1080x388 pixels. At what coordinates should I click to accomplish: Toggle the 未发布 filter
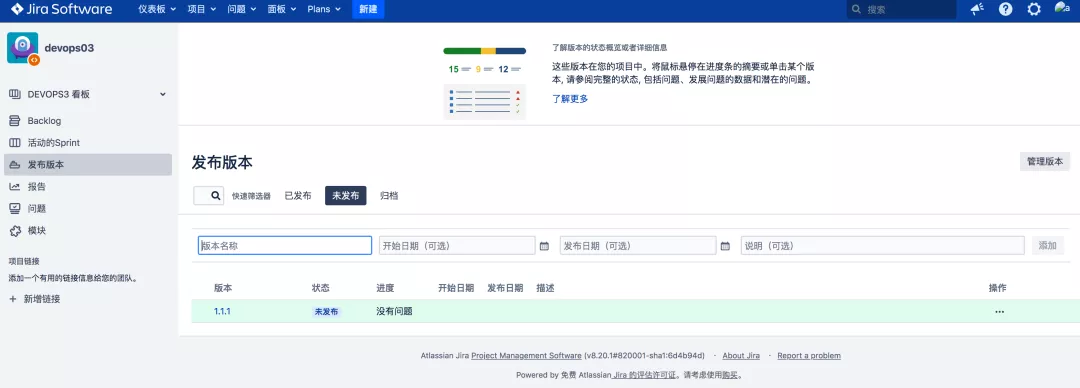click(346, 196)
